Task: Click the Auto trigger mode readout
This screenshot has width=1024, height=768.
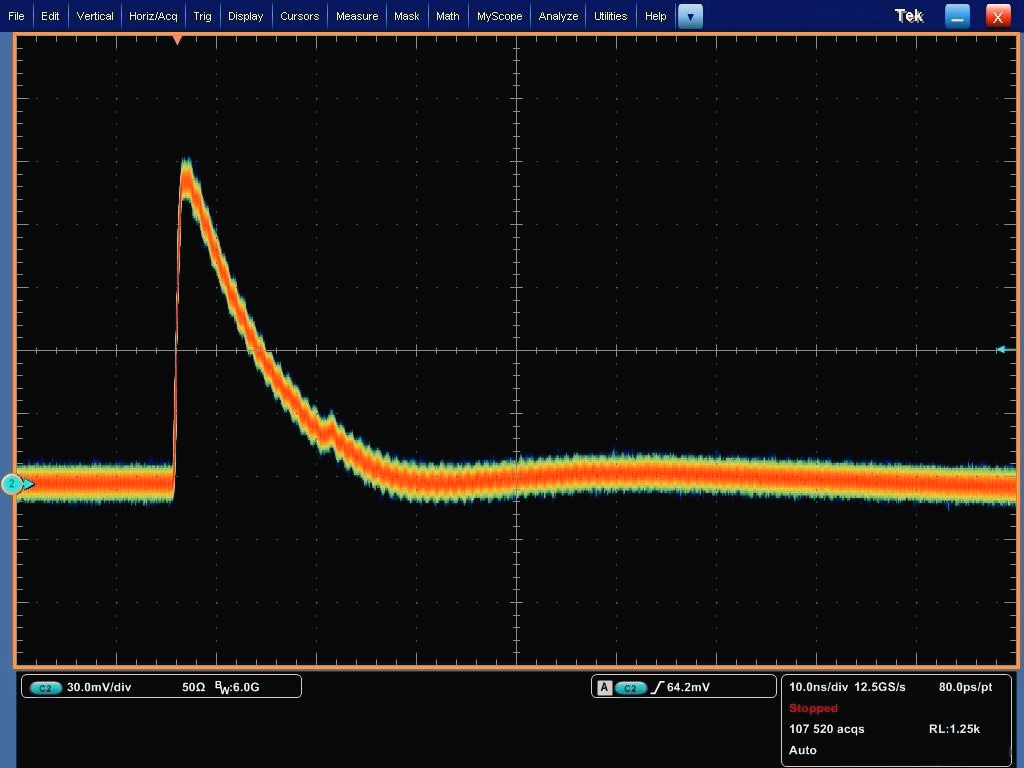Action: click(x=803, y=750)
